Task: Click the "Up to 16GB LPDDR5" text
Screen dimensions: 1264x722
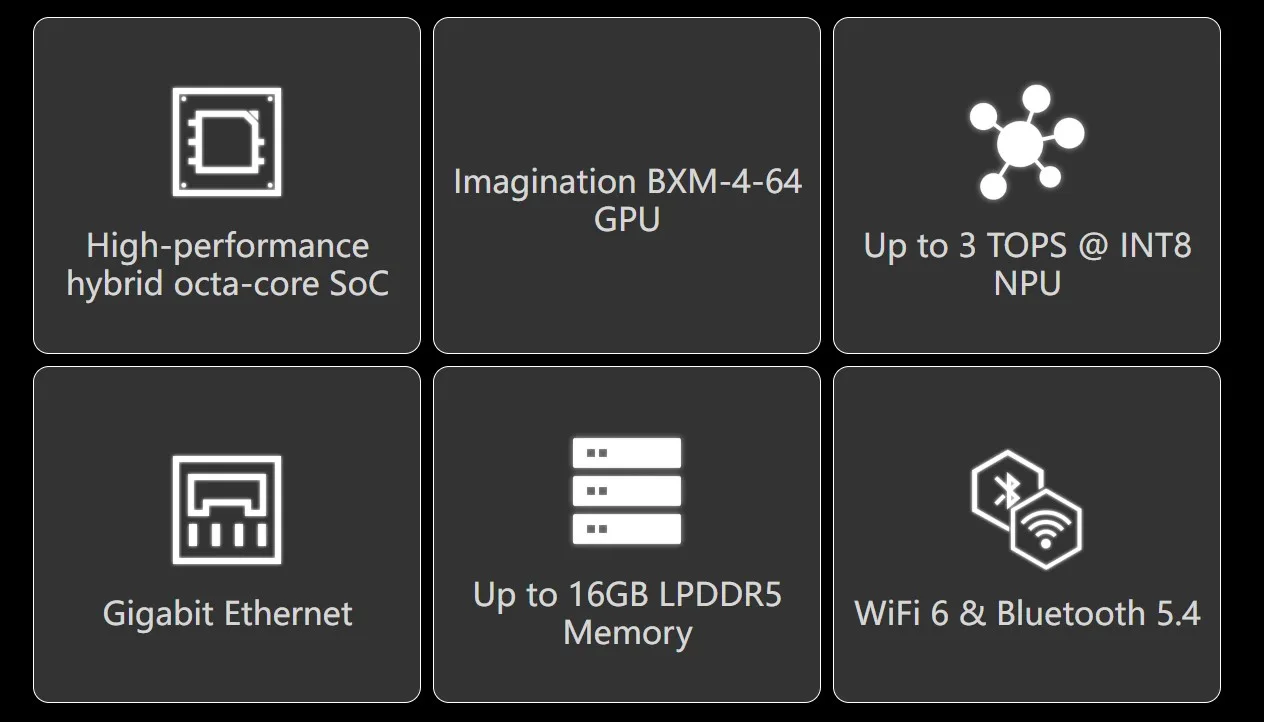Action: point(627,595)
